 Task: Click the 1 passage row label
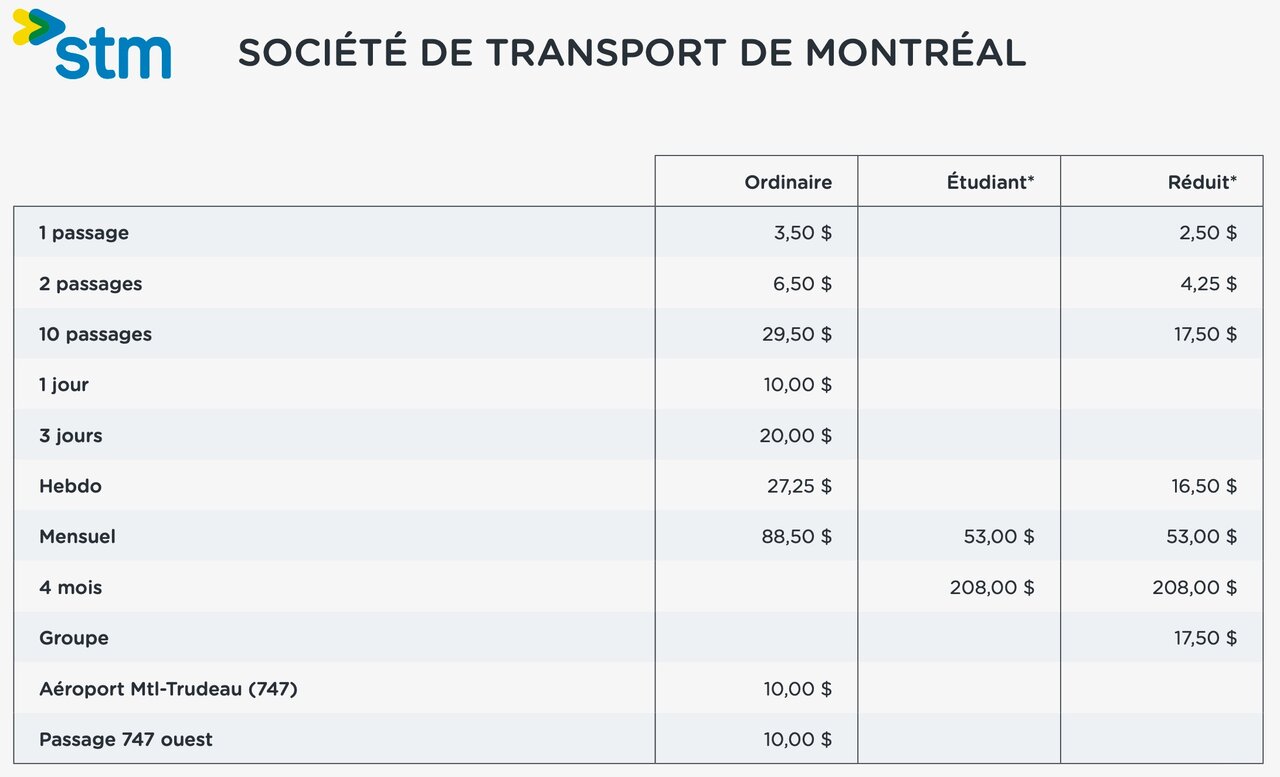(x=84, y=233)
